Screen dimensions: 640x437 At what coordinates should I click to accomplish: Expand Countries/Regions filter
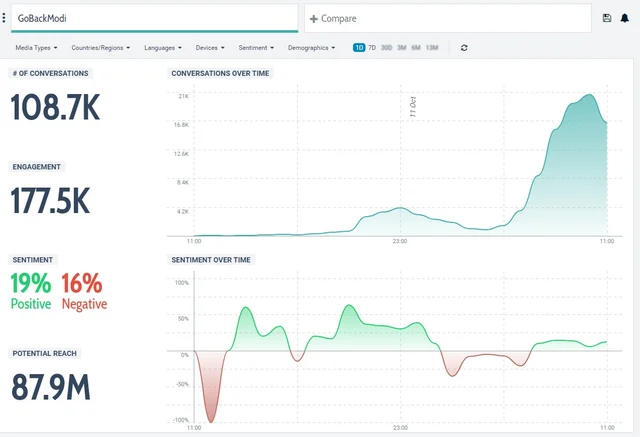[x=101, y=48]
